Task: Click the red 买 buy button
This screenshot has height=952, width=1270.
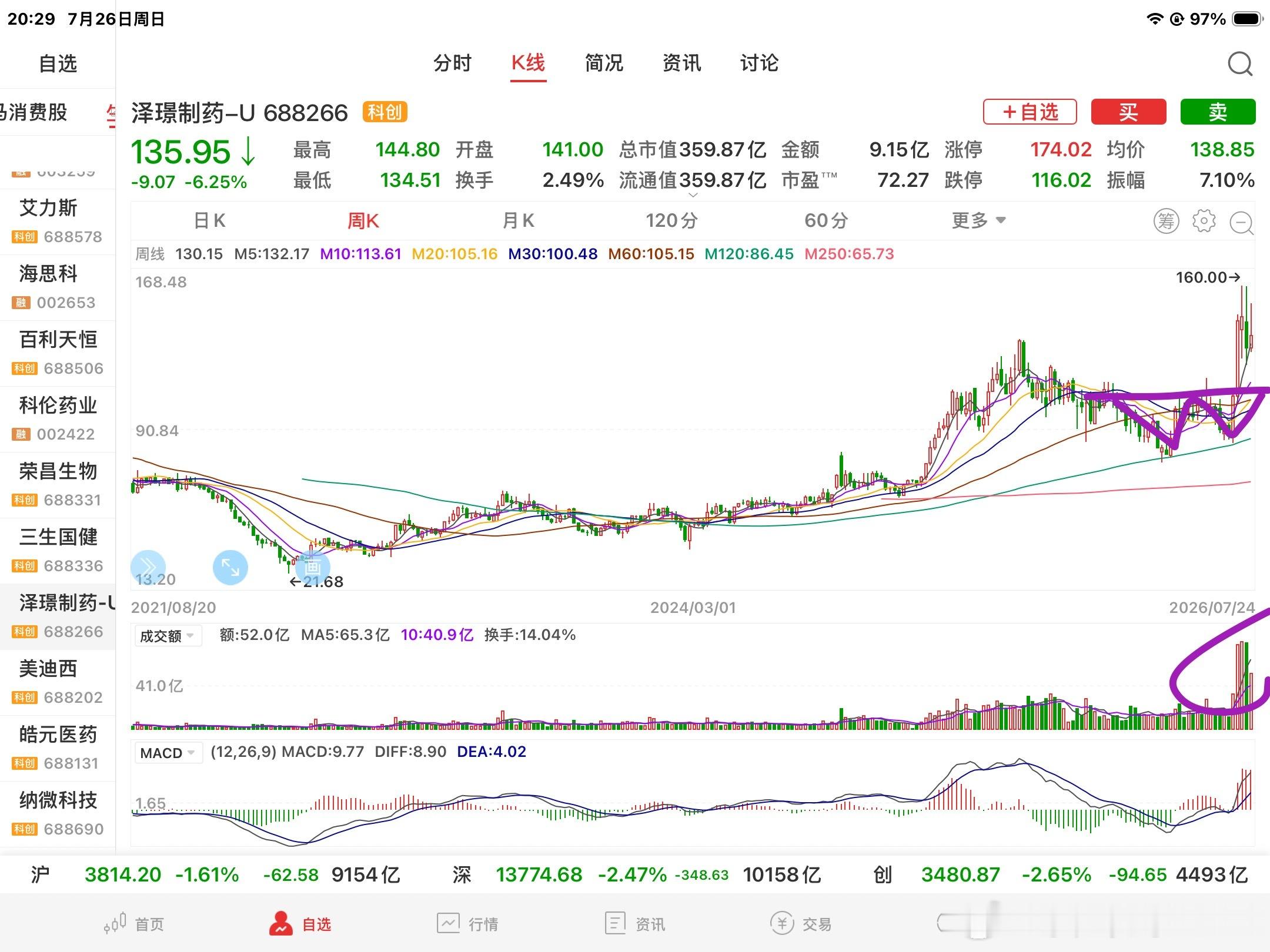Action: point(1128,112)
